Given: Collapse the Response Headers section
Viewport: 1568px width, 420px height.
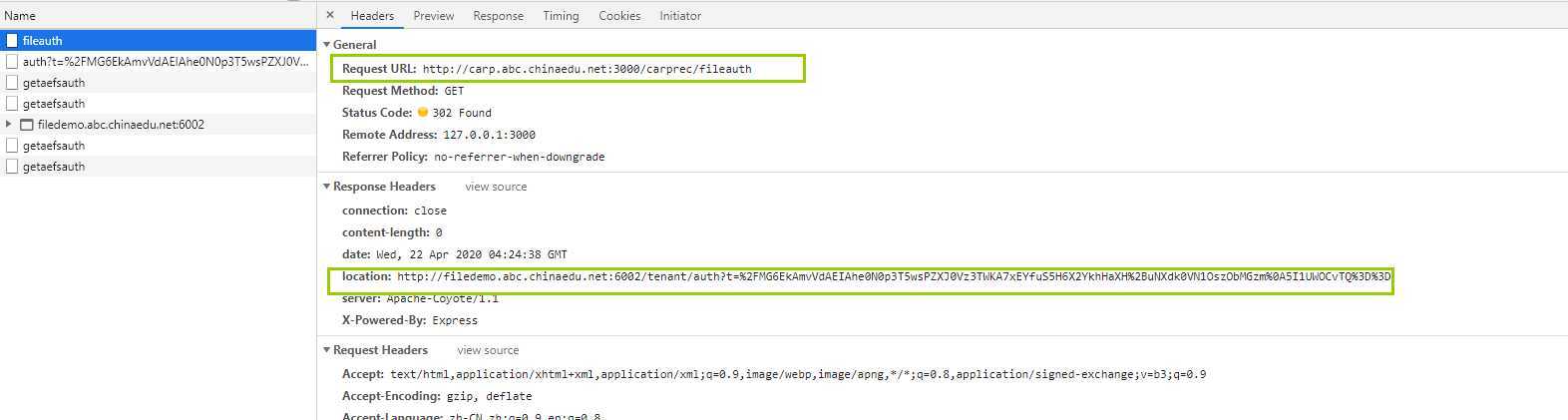Looking at the screenshot, I should tap(327, 187).
